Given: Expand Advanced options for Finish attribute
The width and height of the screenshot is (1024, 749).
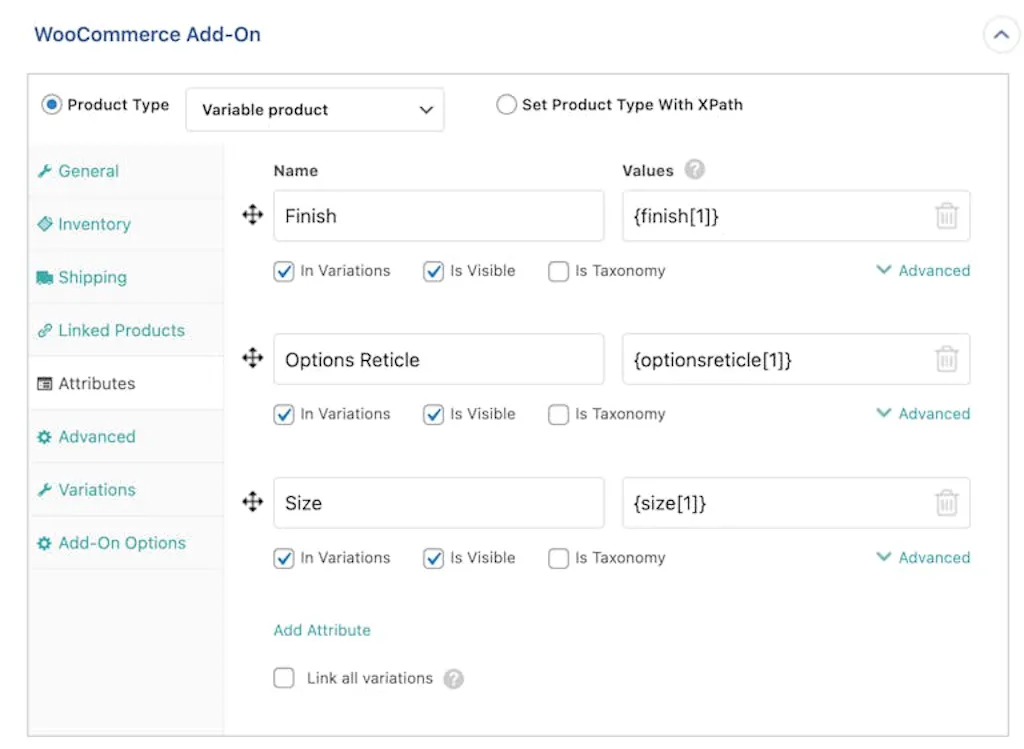Looking at the screenshot, I should (923, 270).
